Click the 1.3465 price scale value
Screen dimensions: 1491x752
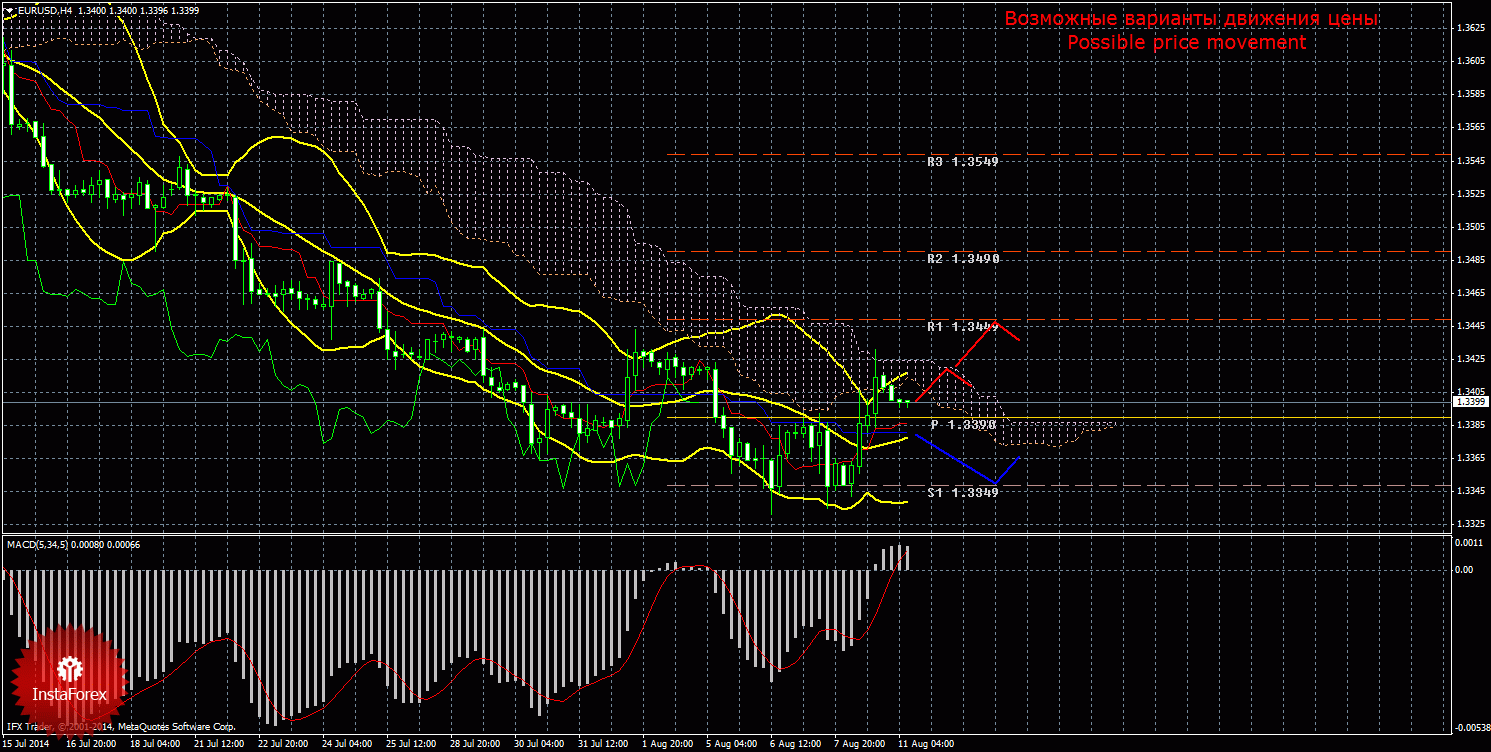click(x=1469, y=293)
